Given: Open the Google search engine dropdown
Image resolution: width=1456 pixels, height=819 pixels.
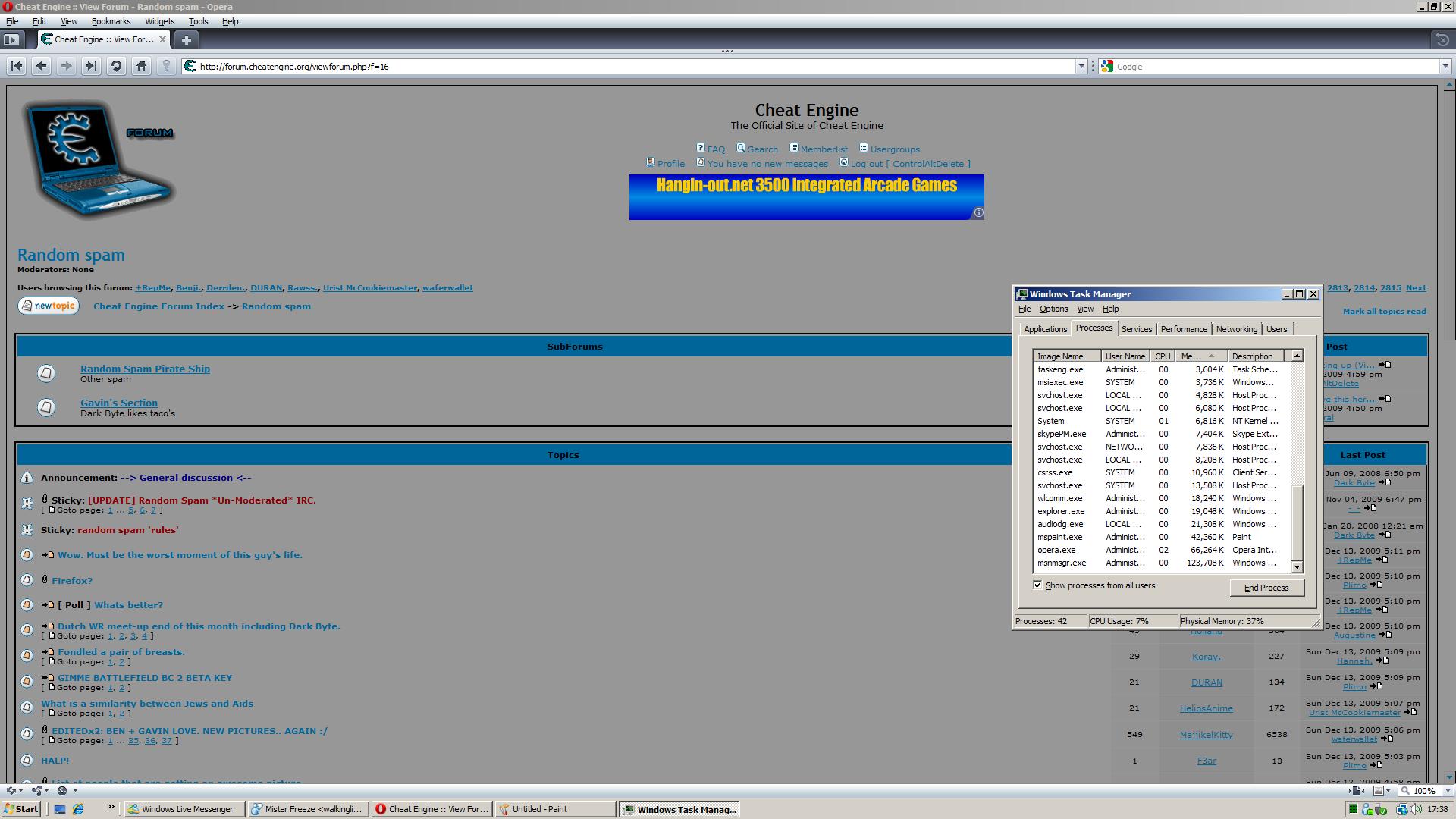Looking at the screenshot, I should pyautogui.click(x=1445, y=67).
